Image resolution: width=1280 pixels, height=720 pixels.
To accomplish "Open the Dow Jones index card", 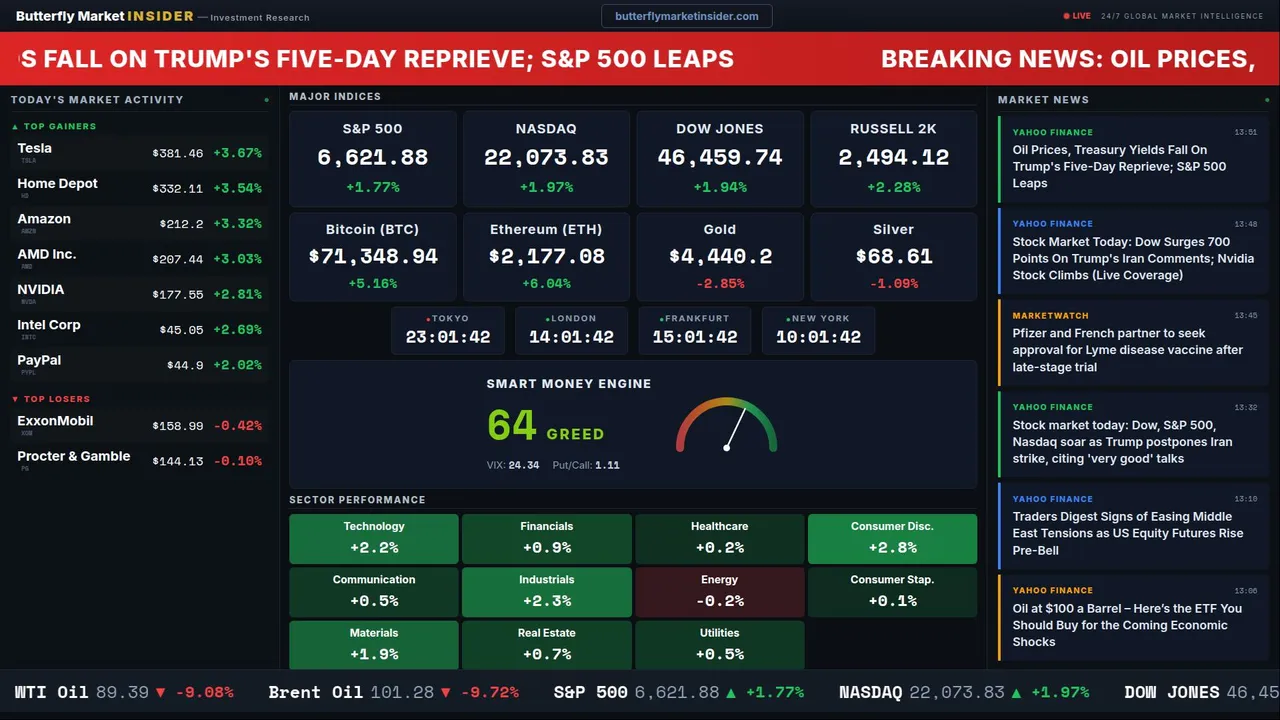I will coord(720,158).
